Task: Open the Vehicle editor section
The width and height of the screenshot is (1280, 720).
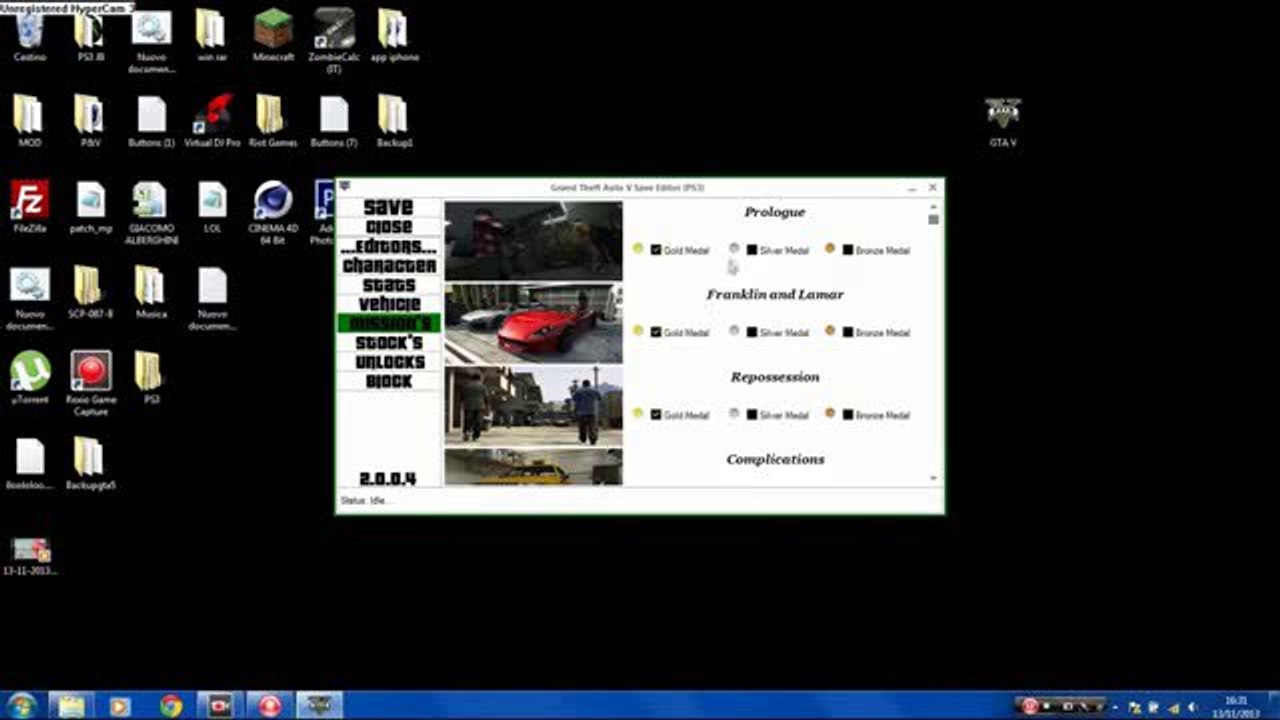Action: 389,304
